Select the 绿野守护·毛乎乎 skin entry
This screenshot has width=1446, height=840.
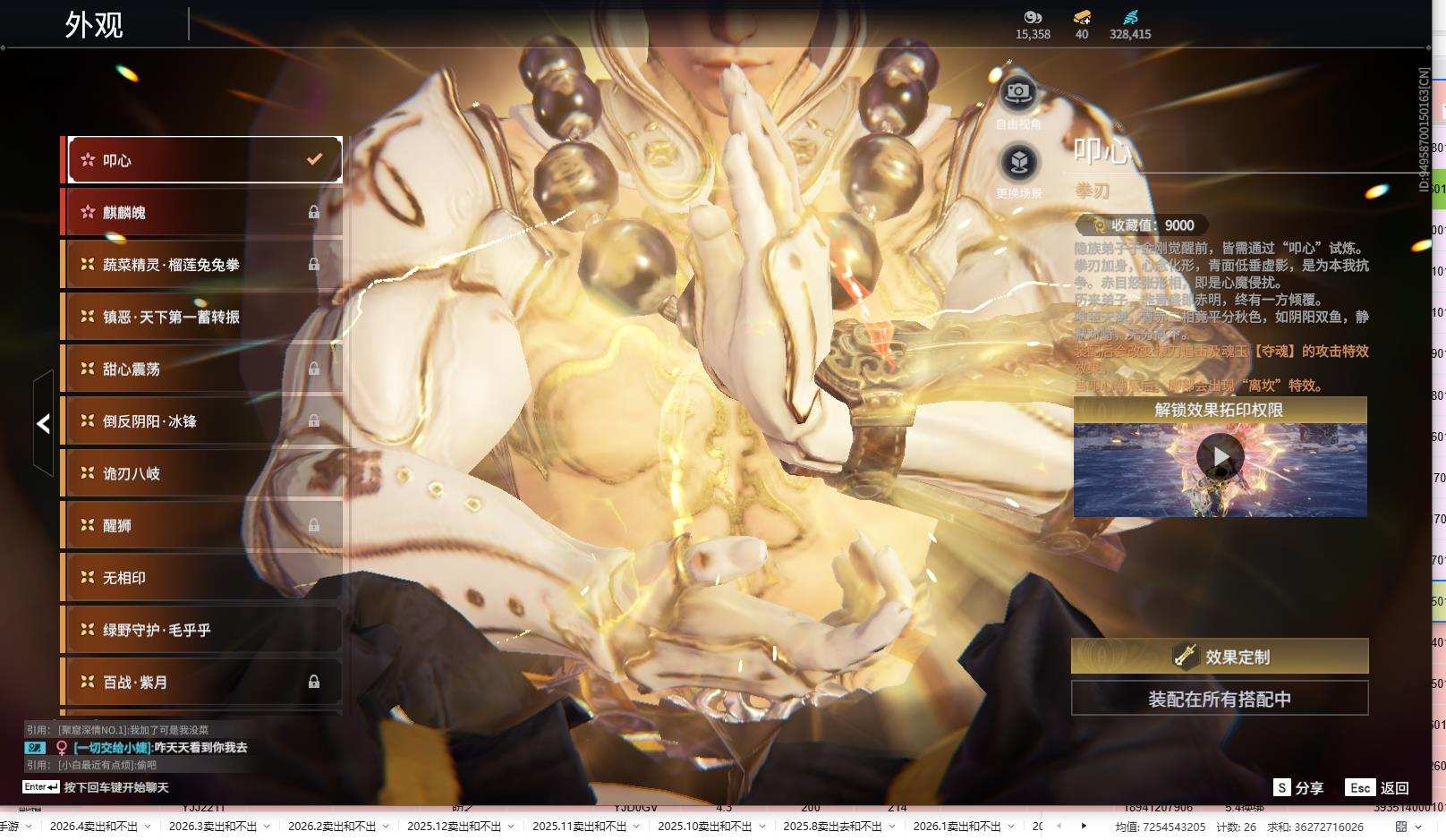[x=203, y=630]
